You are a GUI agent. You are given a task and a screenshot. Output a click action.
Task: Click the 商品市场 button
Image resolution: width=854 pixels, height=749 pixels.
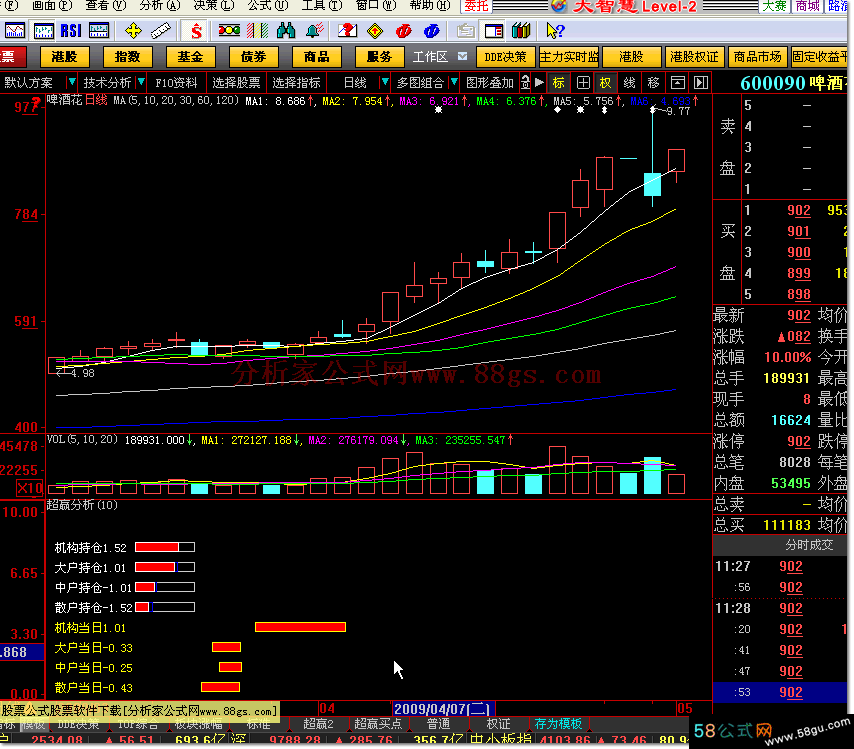[x=757, y=57]
